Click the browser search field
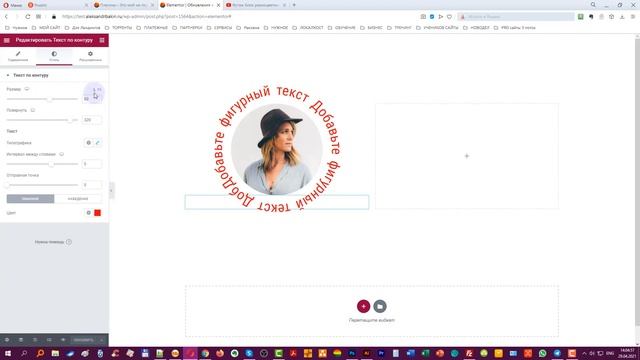 [516, 17]
